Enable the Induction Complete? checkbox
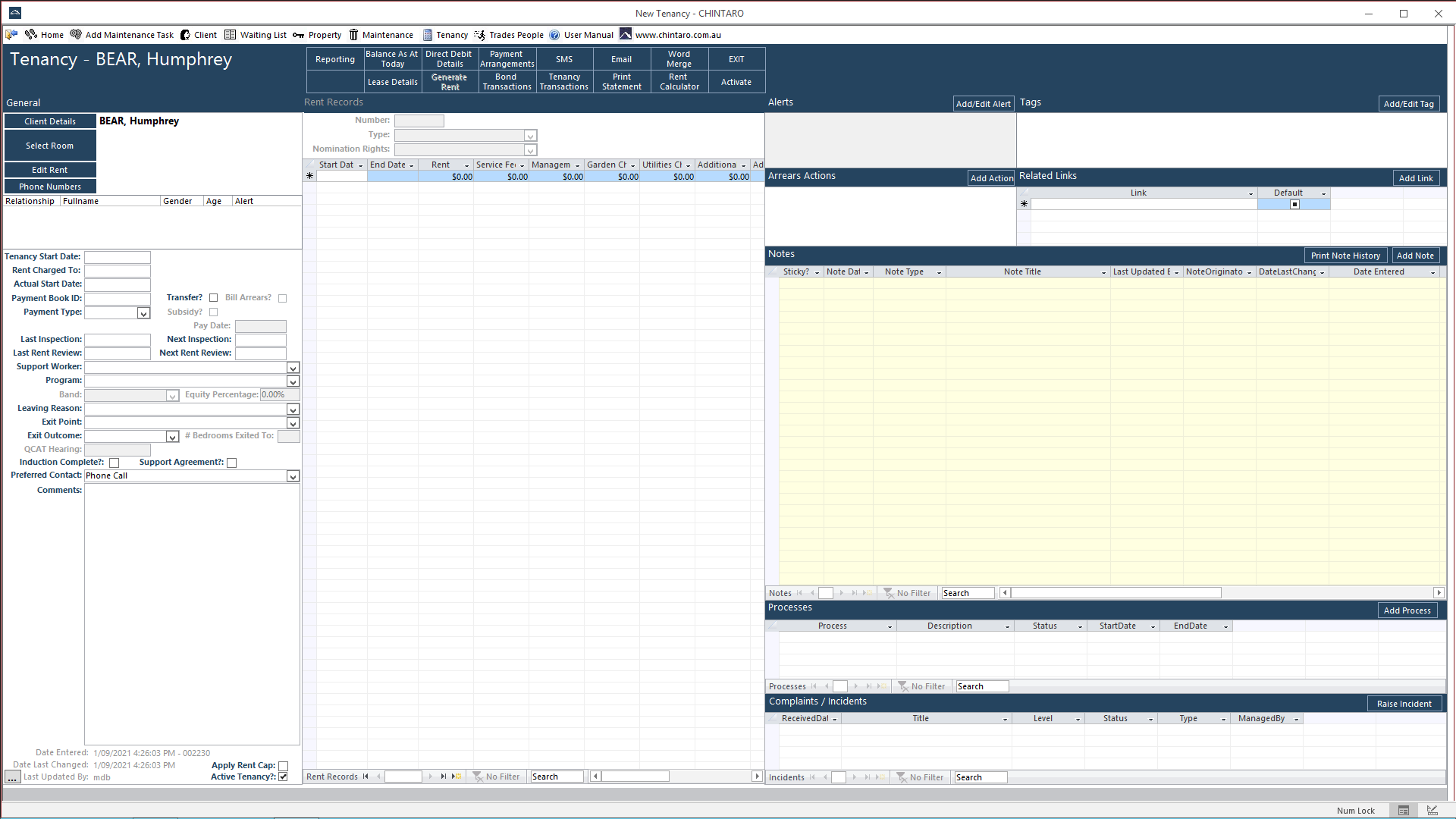 coord(115,463)
